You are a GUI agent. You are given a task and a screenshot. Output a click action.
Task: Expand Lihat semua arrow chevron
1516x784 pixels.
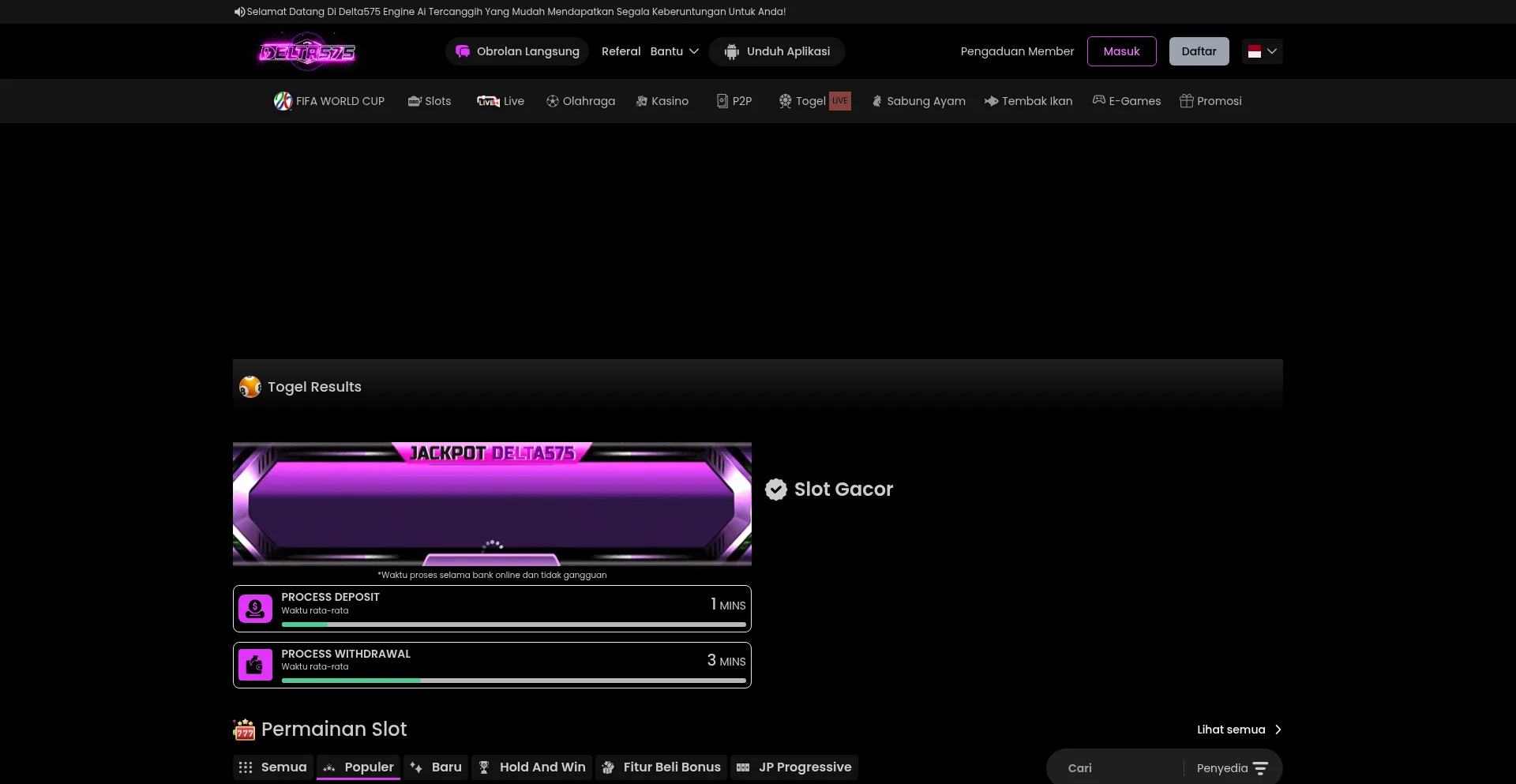pyautogui.click(x=1278, y=730)
